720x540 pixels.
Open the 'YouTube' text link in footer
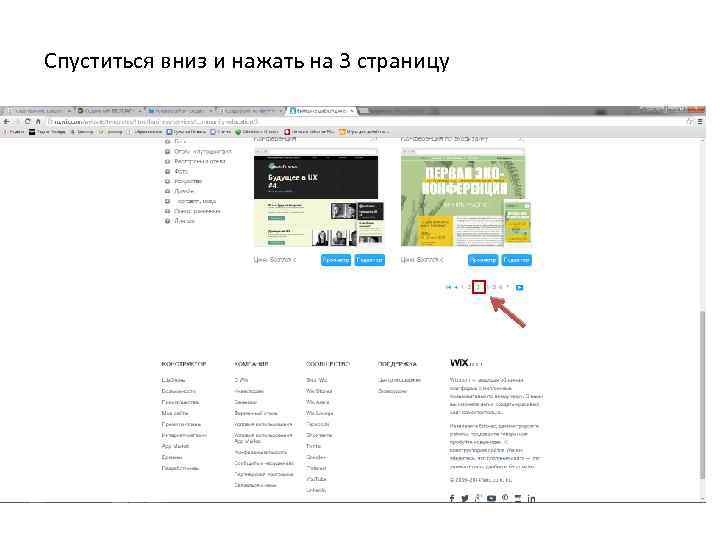tap(316, 479)
